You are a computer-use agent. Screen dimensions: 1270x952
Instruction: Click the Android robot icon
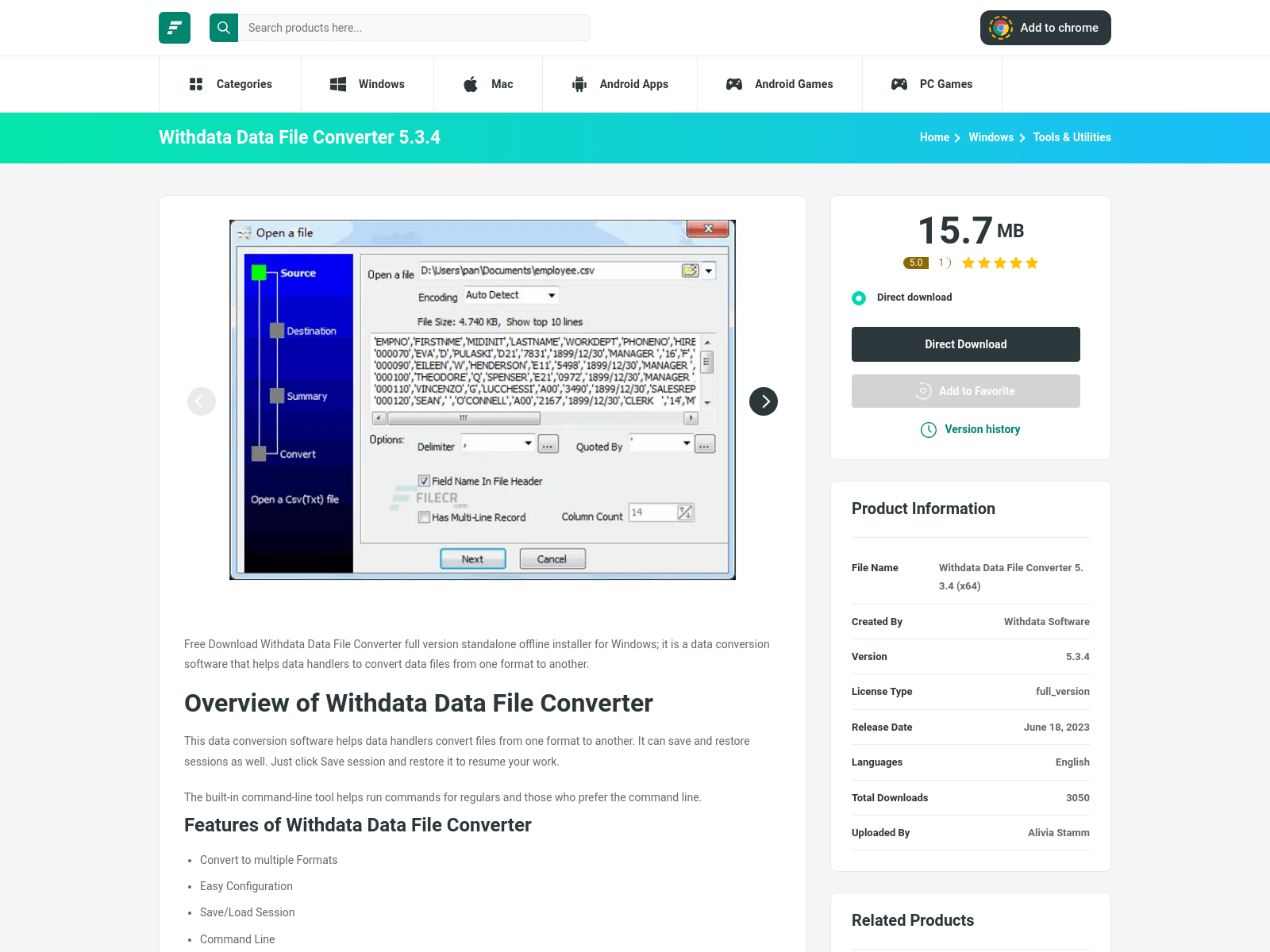[579, 84]
